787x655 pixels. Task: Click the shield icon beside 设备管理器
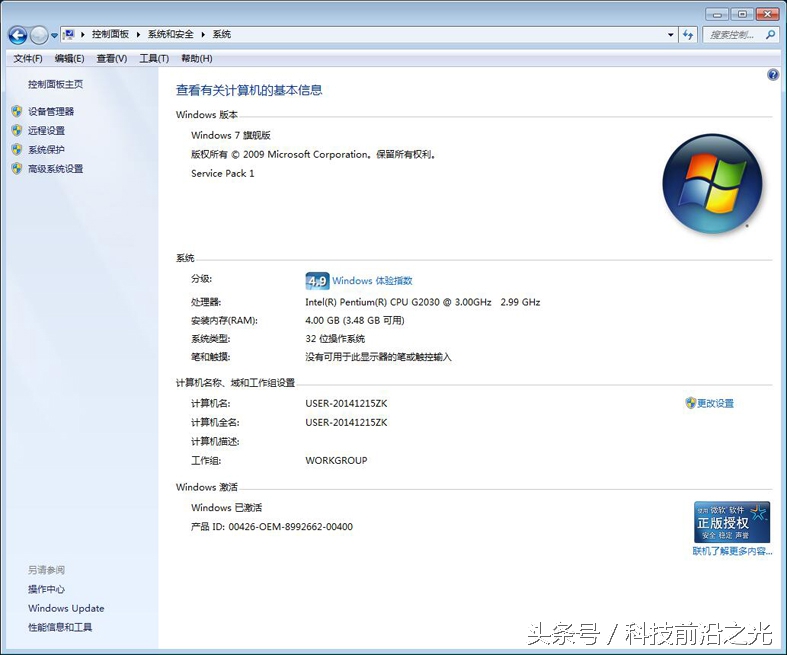17,111
